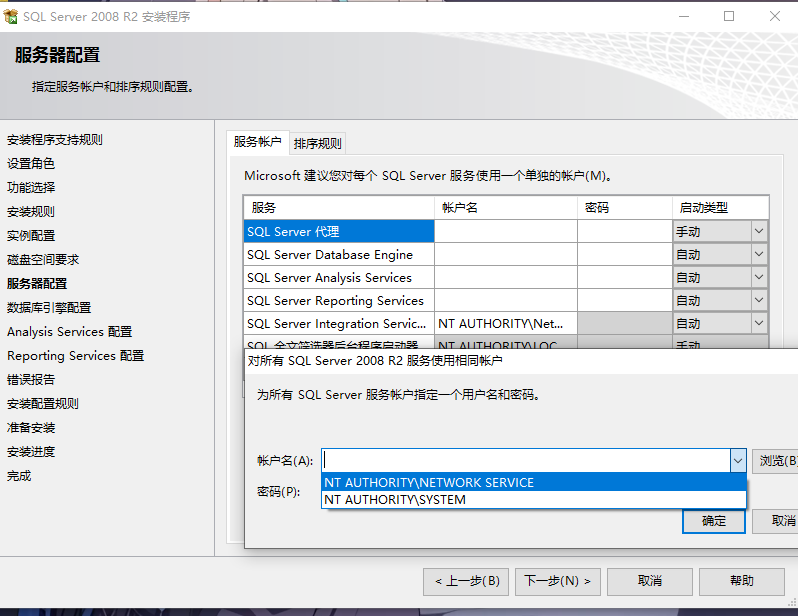Select the 服务帐户 tab
This screenshot has width=798, height=616.
tap(258, 142)
